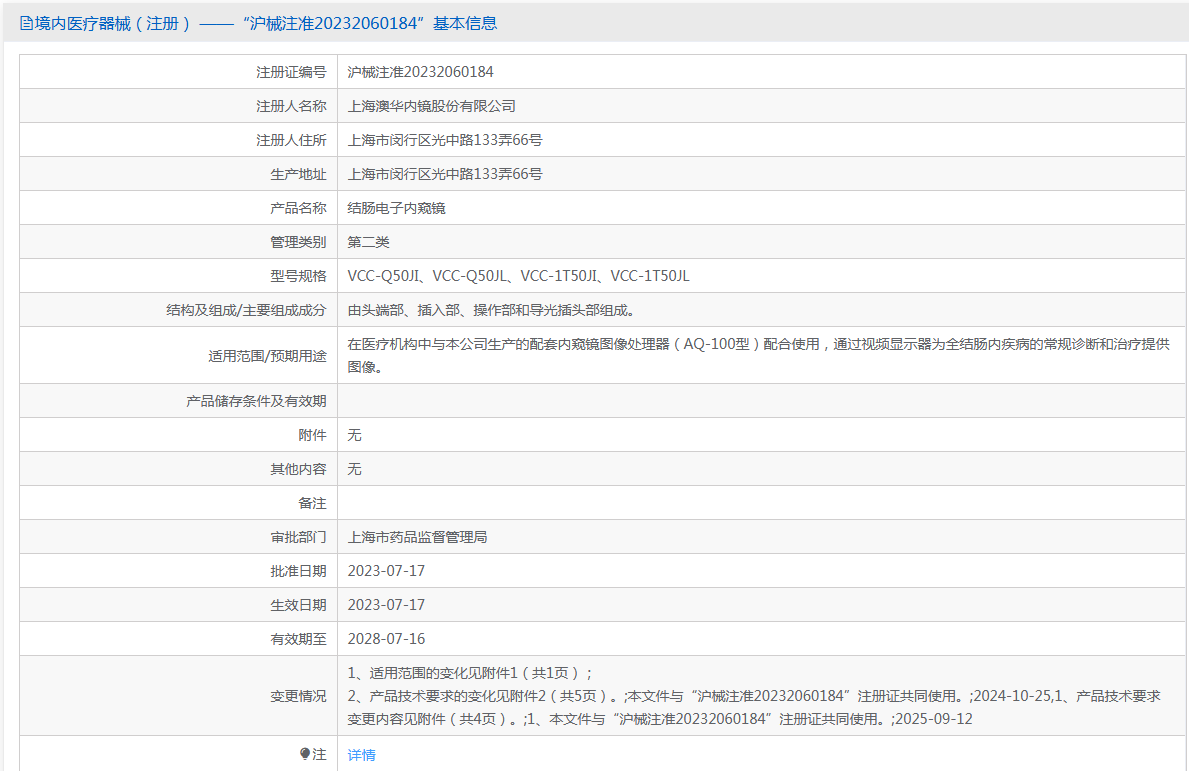The width and height of the screenshot is (1189, 771).
Task: Click the 管理类别 value 第二类
Action: tap(368, 242)
